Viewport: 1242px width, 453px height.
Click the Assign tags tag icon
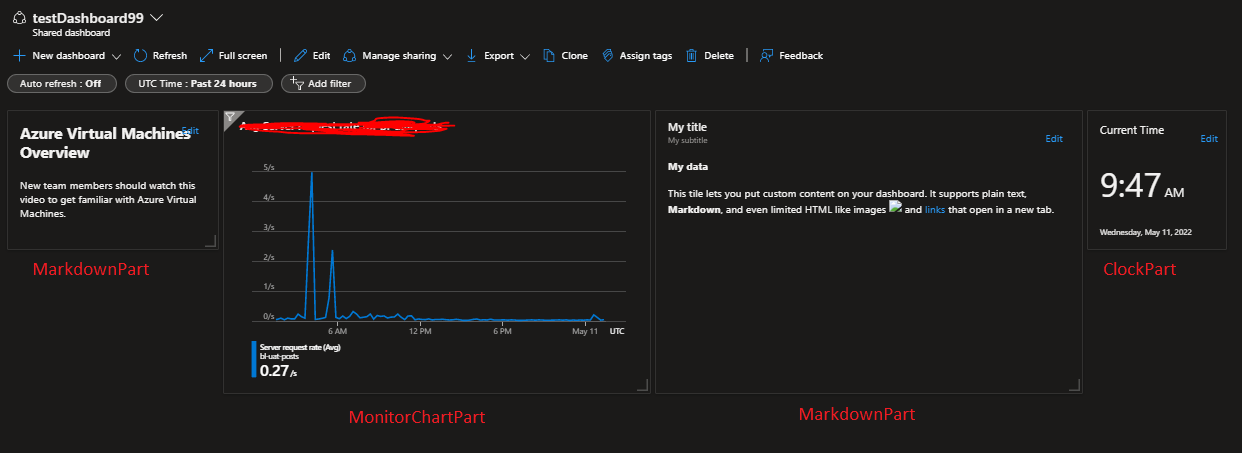[608, 56]
